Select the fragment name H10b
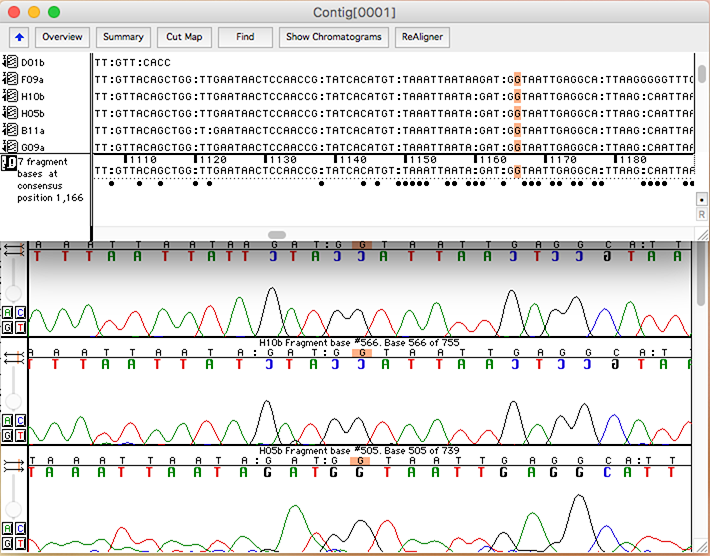Viewport: 710px width, 556px height. pyautogui.click(x=33, y=96)
